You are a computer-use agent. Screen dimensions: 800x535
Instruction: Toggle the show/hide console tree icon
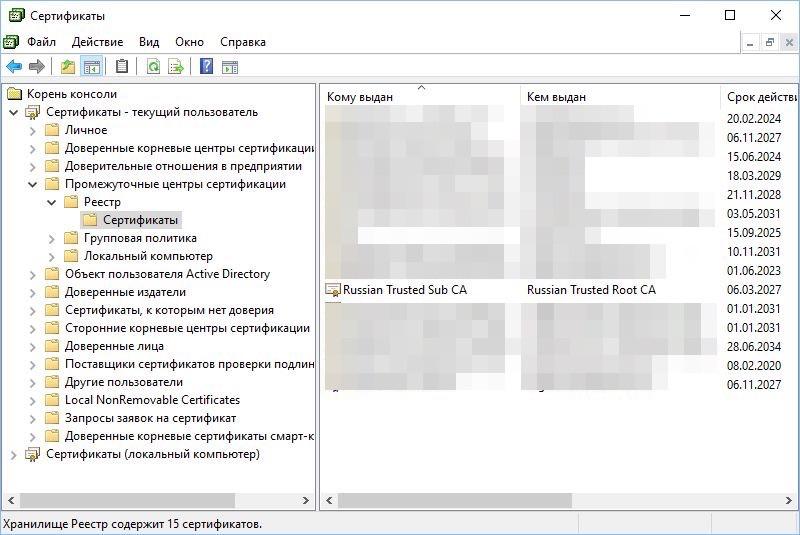[92, 67]
